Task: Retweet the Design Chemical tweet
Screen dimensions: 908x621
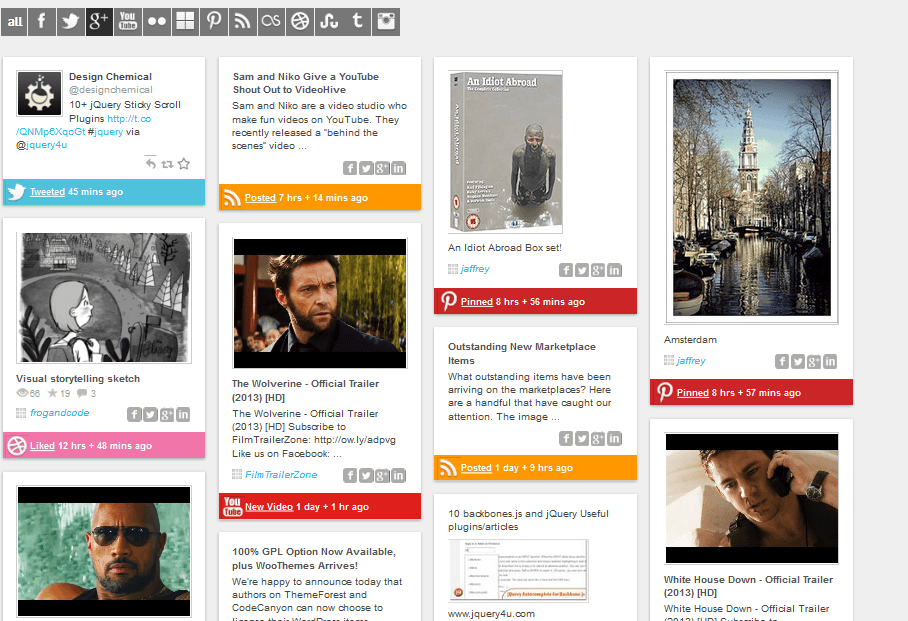Action: pos(167,164)
